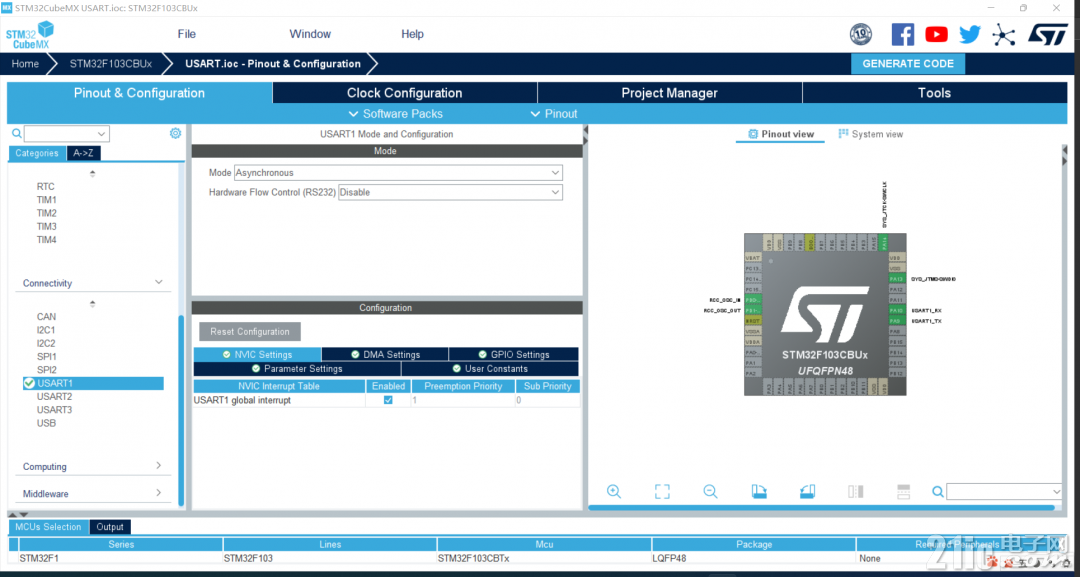Viewport: 1080px width, 577px height.
Task: Open the YouTube icon in header
Action: coord(936,34)
